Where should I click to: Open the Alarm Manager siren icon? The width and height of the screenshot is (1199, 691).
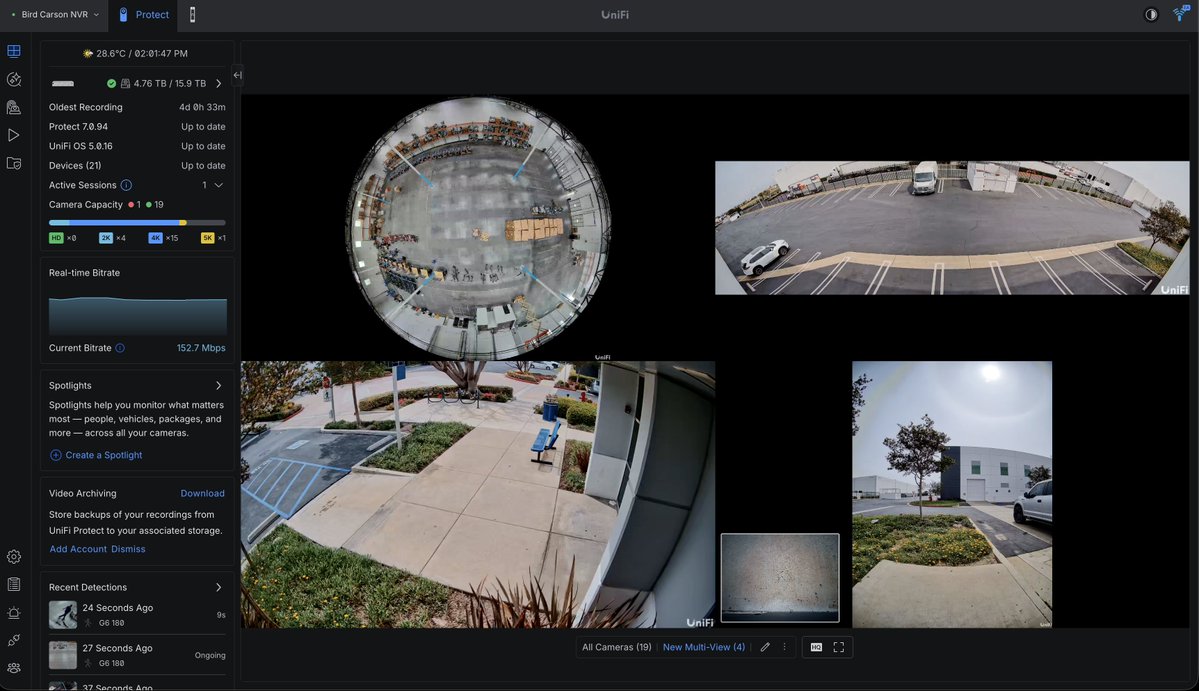[14, 612]
